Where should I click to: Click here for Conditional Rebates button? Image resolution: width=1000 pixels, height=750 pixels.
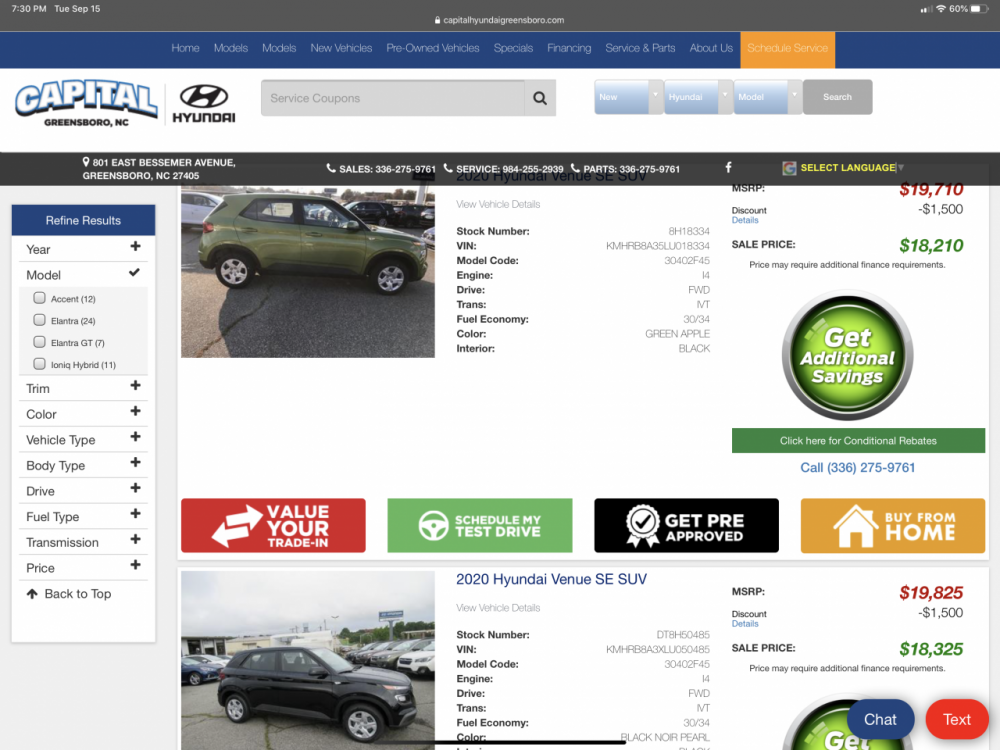(x=858, y=441)
